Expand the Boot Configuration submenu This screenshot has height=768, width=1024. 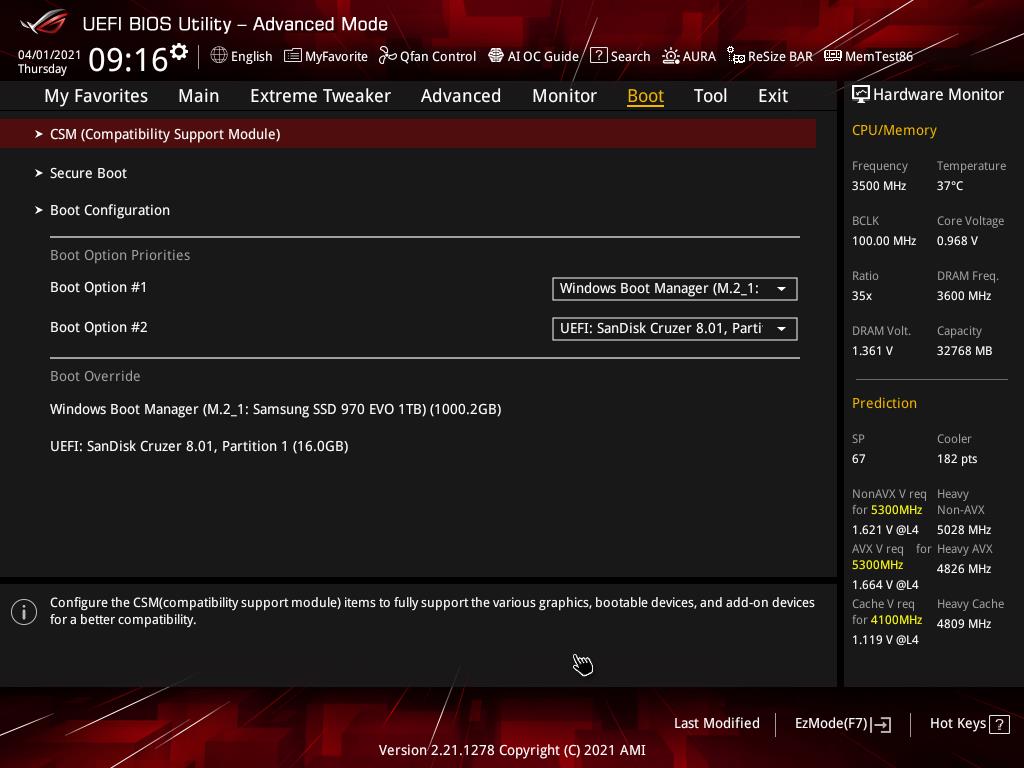(x=110, y=210)
